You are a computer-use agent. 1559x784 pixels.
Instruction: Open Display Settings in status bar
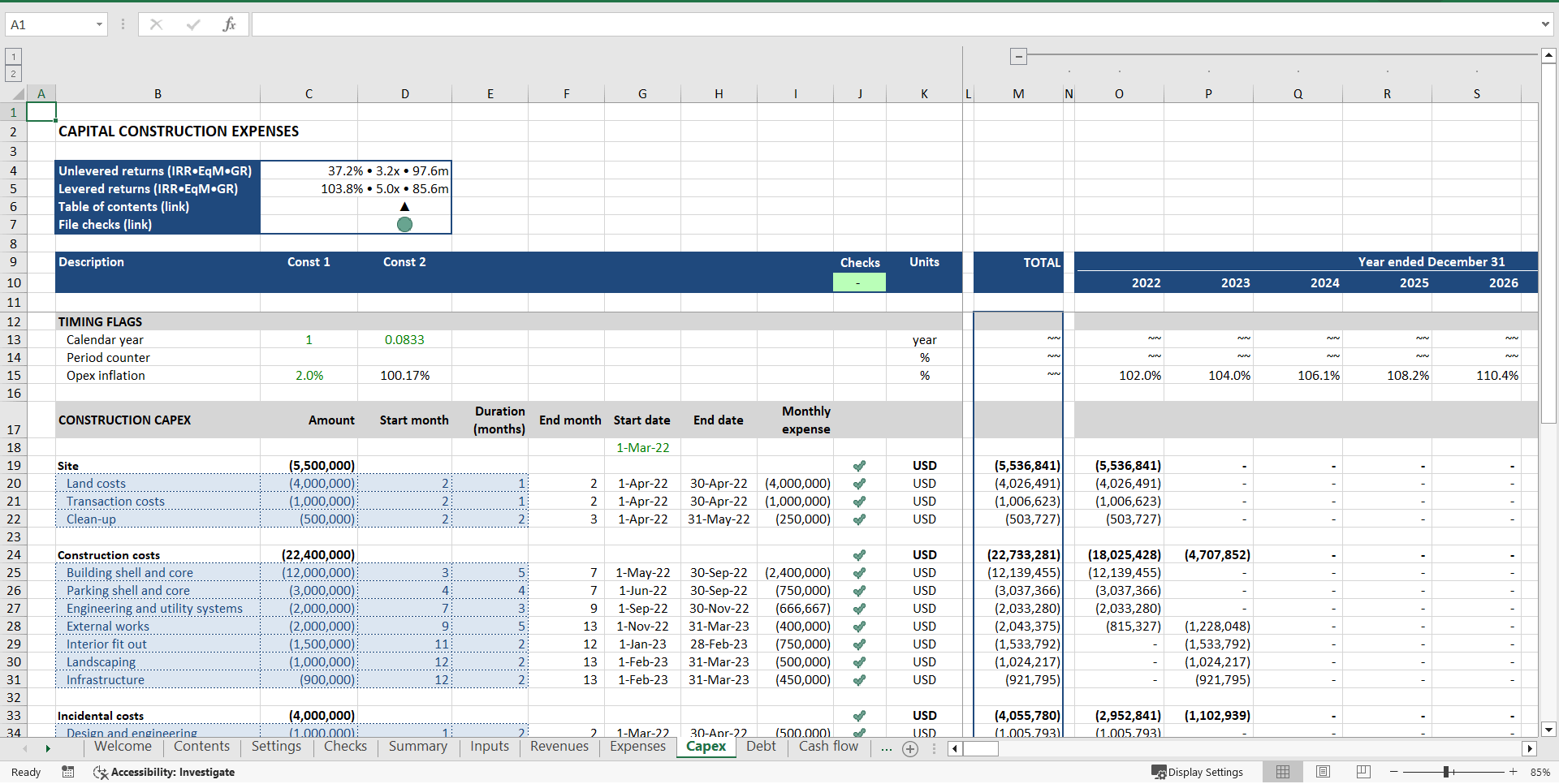pyautogui.click(x=1198, y=772)
